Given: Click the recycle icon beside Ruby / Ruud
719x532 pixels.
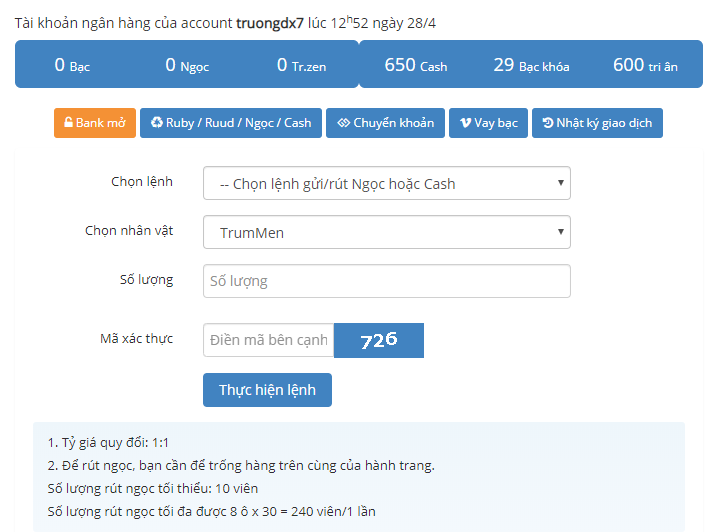Looking at the screenshot, I should (156, 123).
